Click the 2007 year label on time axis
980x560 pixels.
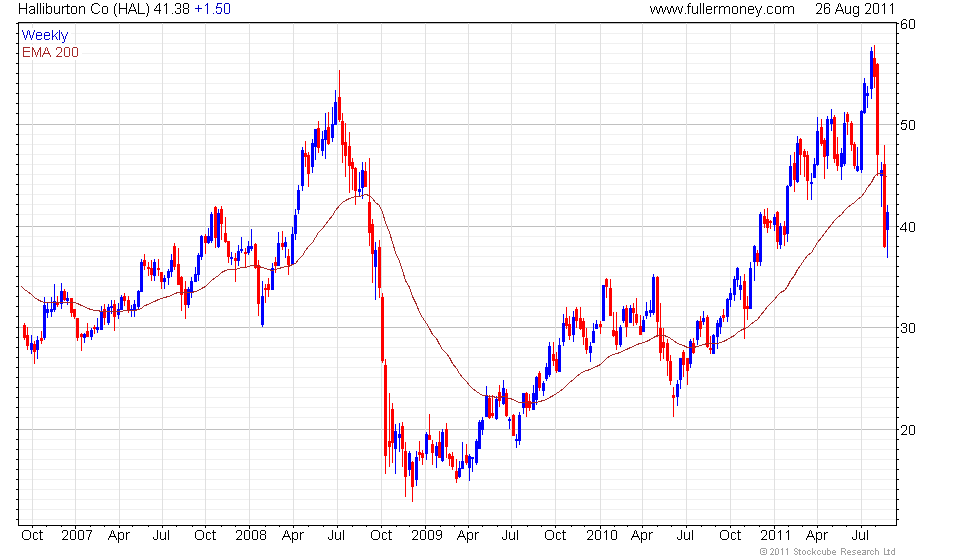point(77,536)
